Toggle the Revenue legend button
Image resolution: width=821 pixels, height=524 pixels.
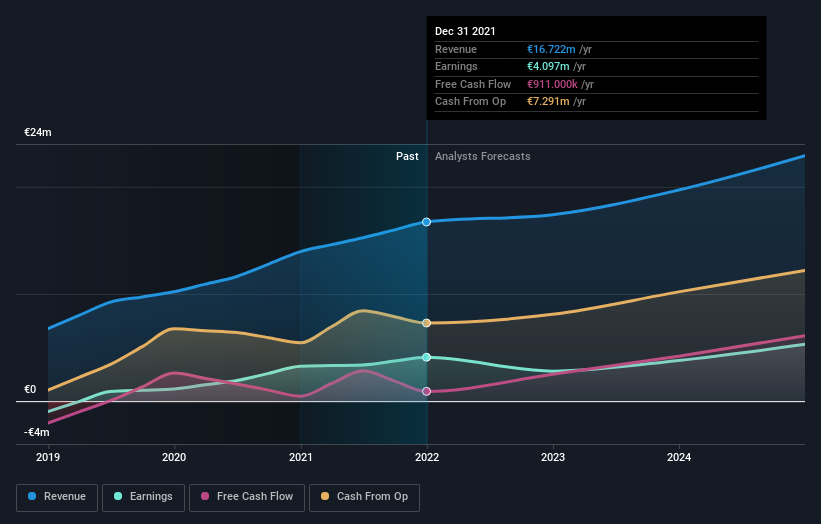pyautogui.click(x=57, y=497)
